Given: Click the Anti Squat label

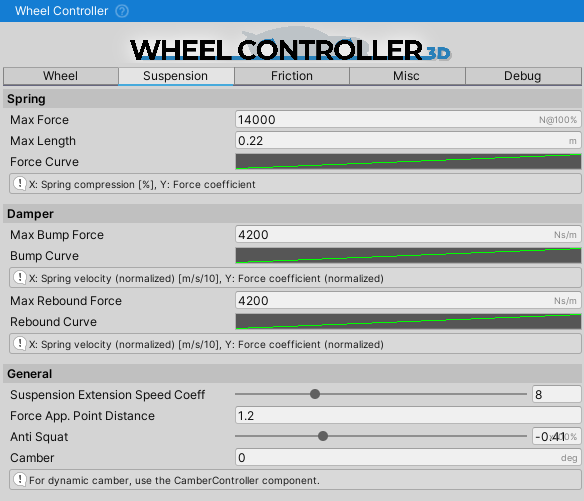Looking at the screenshot, I should point(39,437).
